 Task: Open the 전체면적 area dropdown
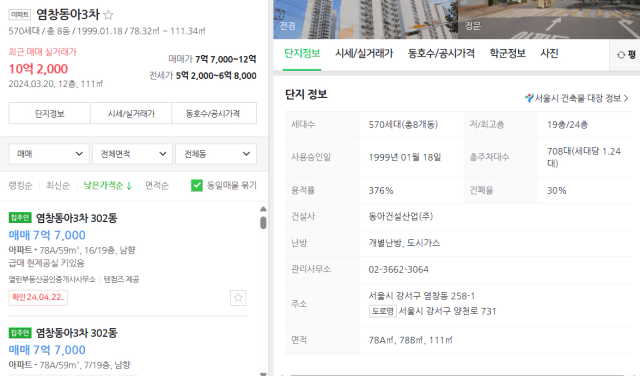[133, 154]
